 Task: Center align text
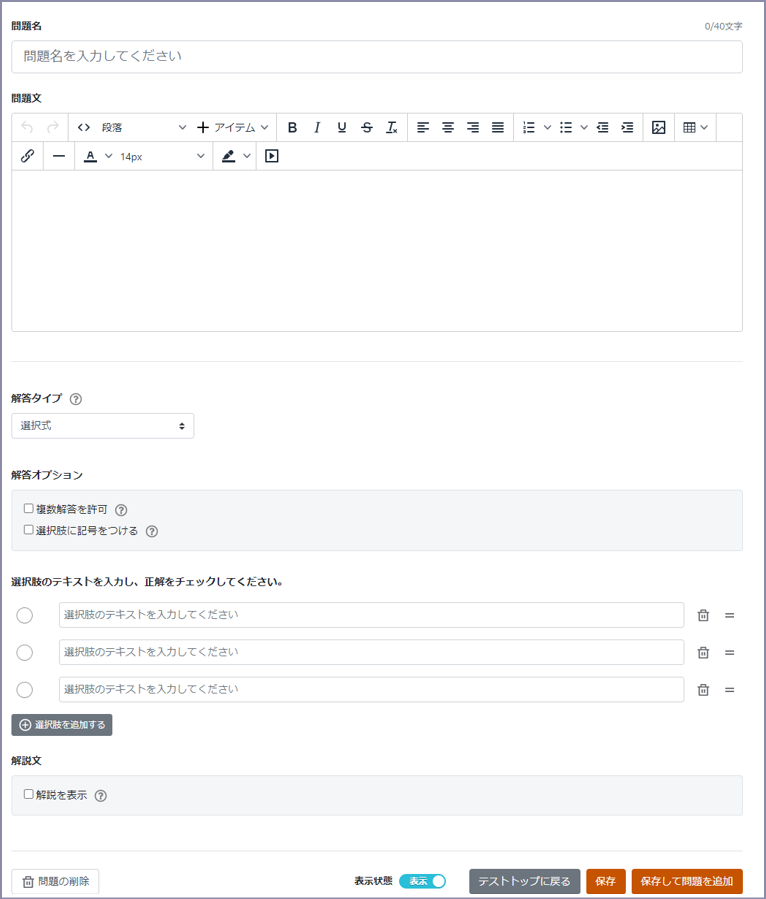coord(448,127)
